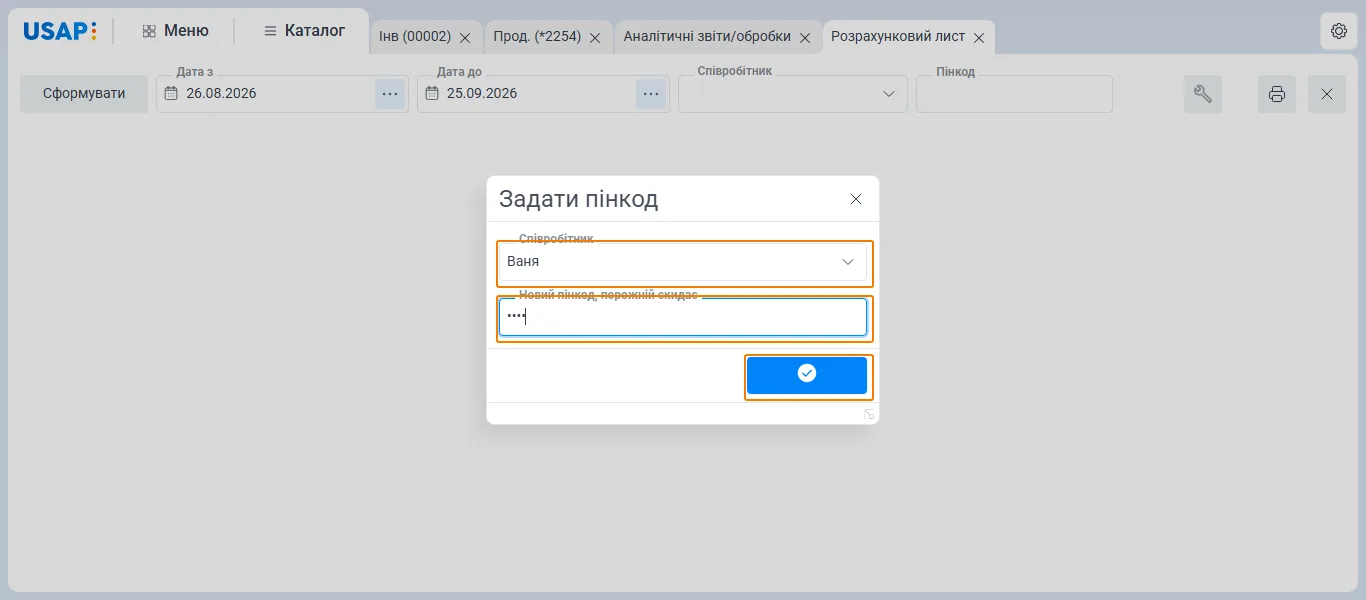Switch to Аналітичні звіти/обробки tab
The width and height of the screenshot is (1366, 600).
tap(707, 37)
